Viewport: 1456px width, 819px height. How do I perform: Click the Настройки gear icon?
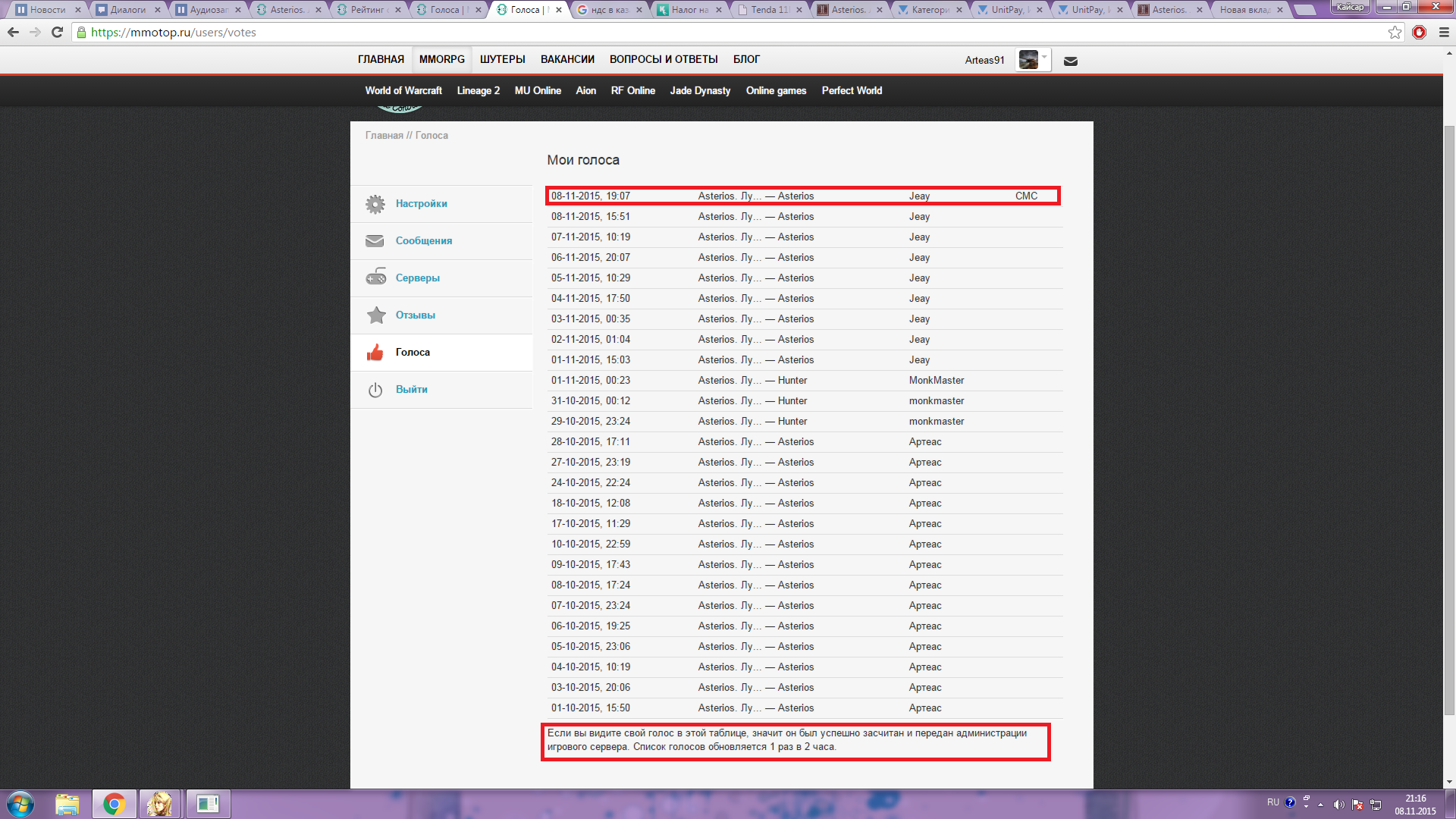point(375,204)
